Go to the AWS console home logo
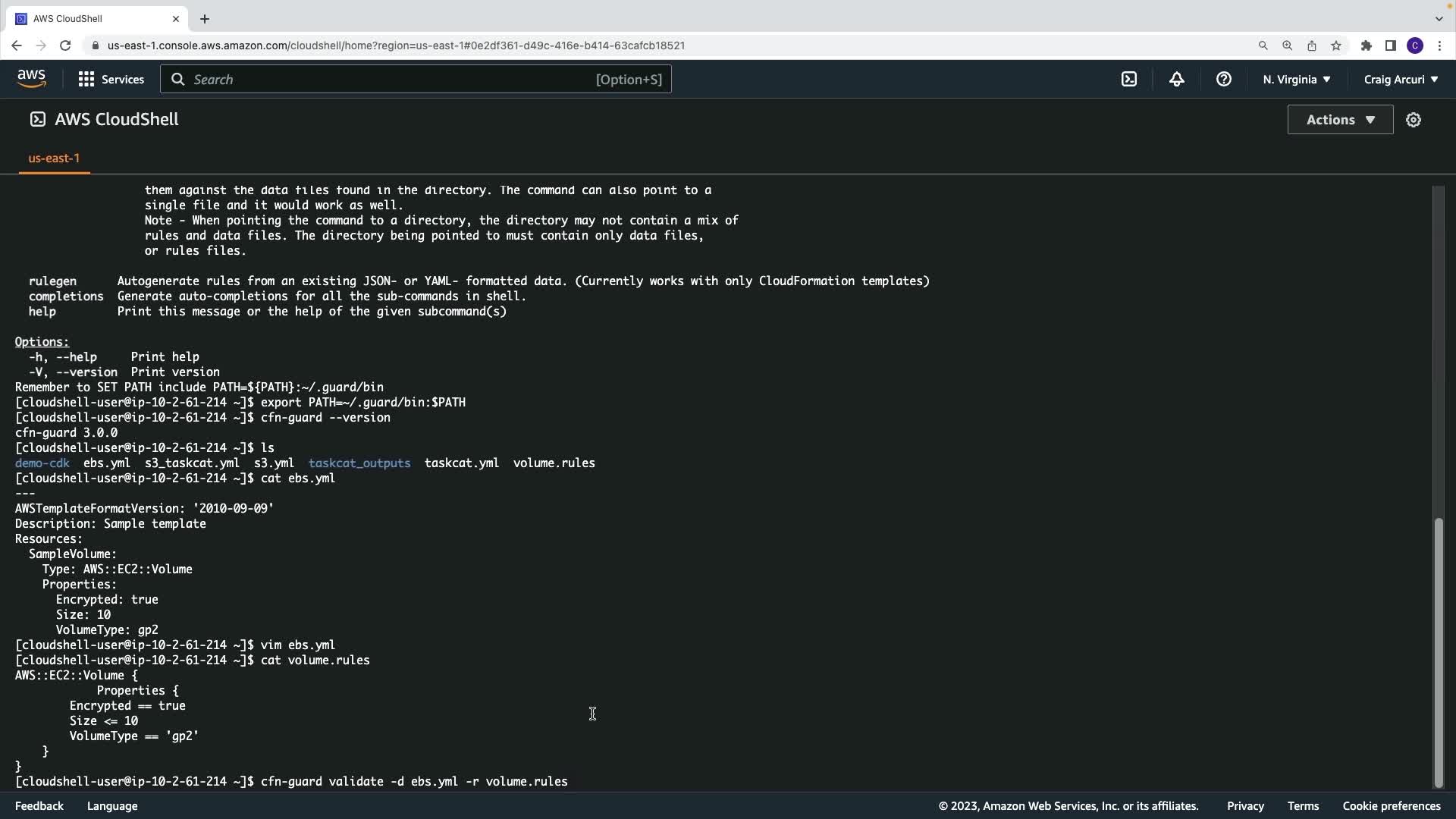The height and width of the screenshot is (819, 1456). pos(31,79)
